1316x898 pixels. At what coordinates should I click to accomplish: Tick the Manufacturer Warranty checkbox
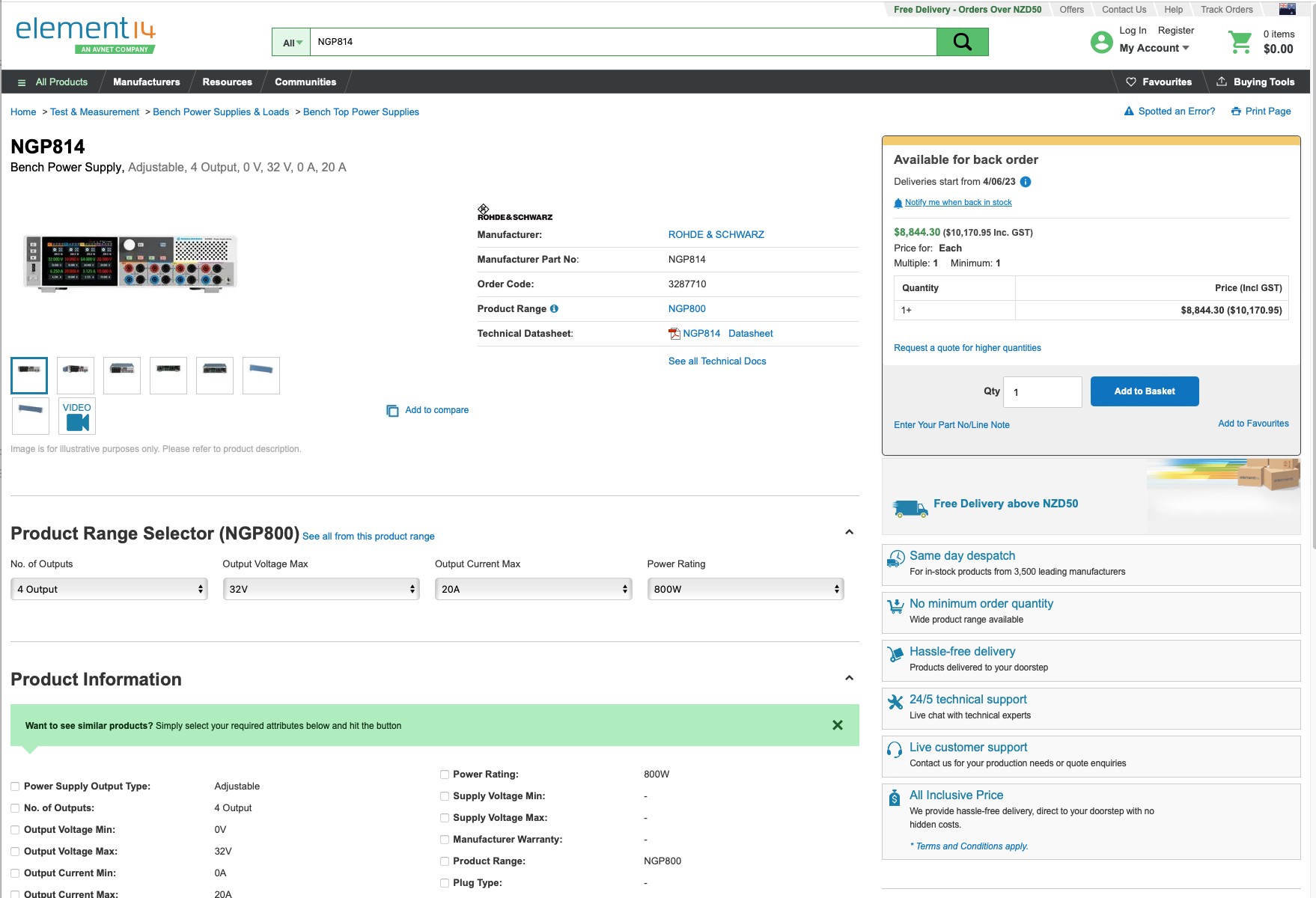point(445,840)
